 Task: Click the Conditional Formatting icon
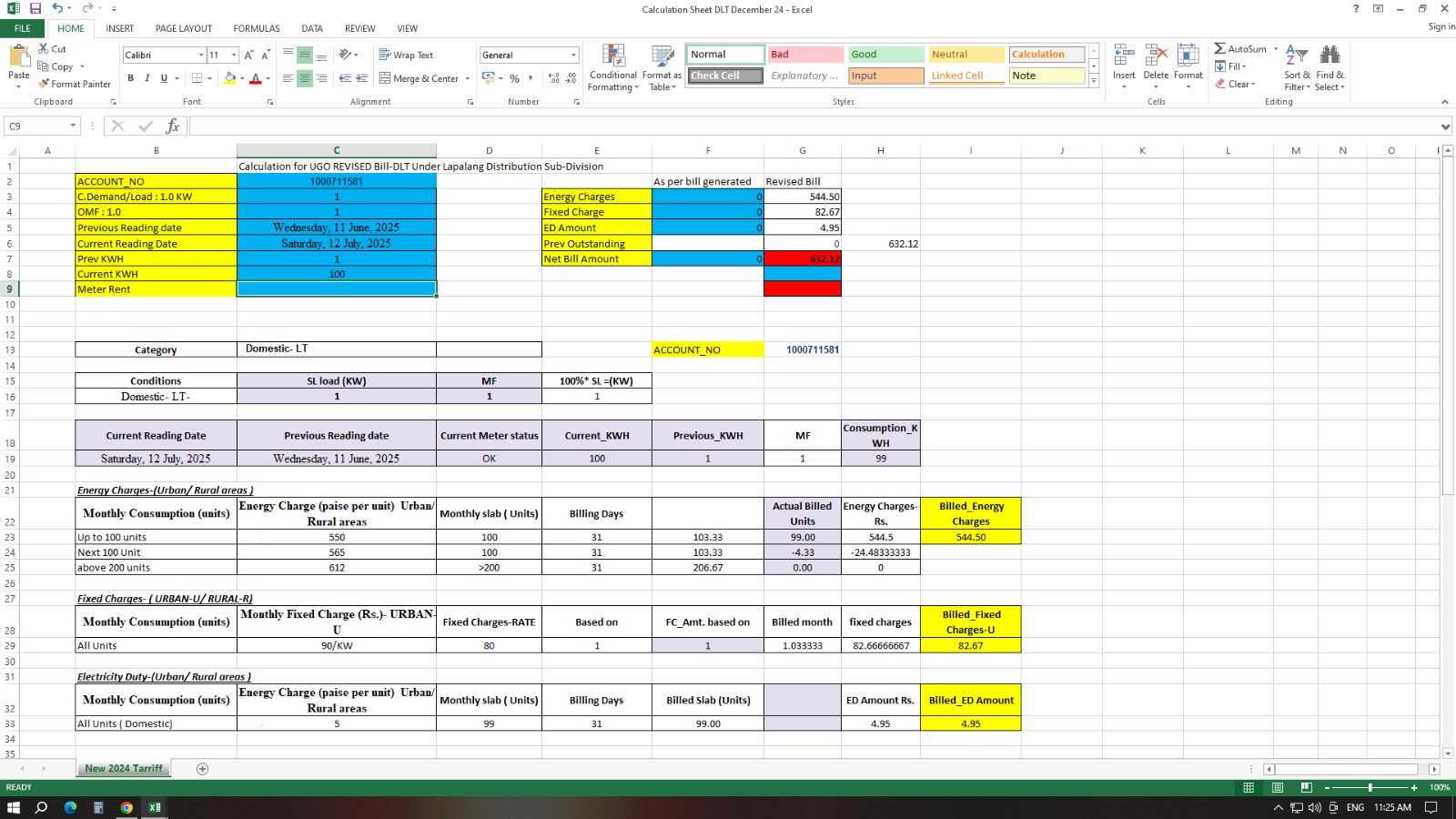click(613, 56)
